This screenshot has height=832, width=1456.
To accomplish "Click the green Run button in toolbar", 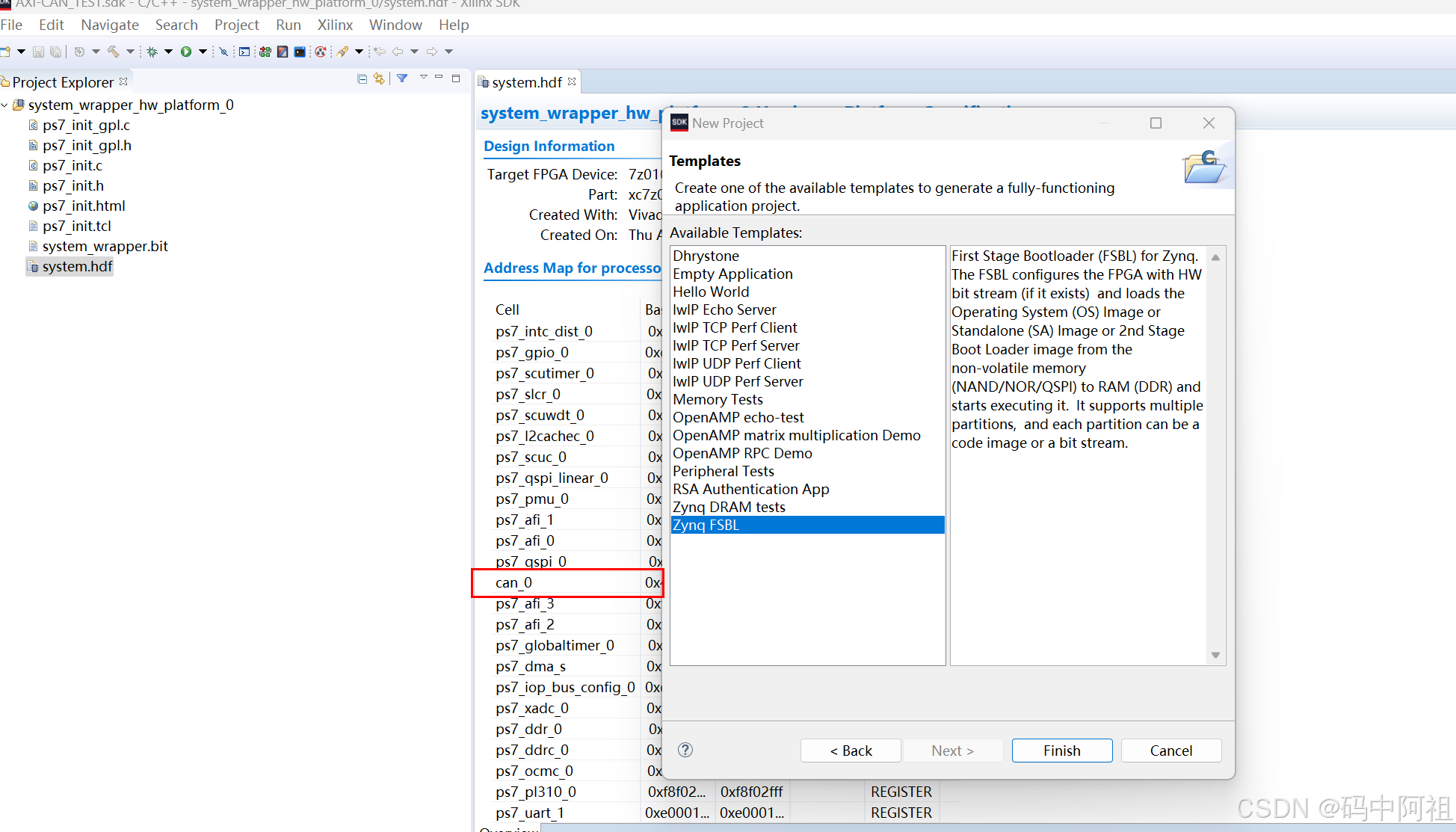I will point(186,52).
